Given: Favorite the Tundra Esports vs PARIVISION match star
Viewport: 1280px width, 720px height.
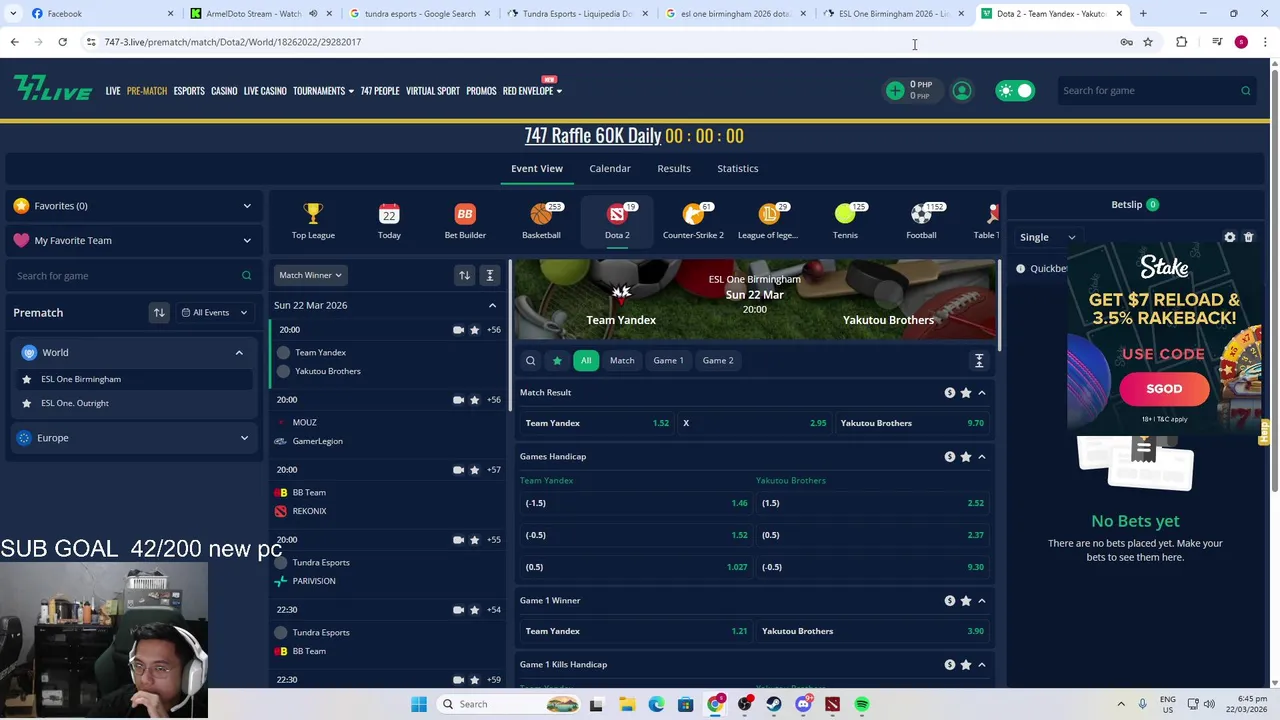Looking at the screenshot, I should [475, 540].
